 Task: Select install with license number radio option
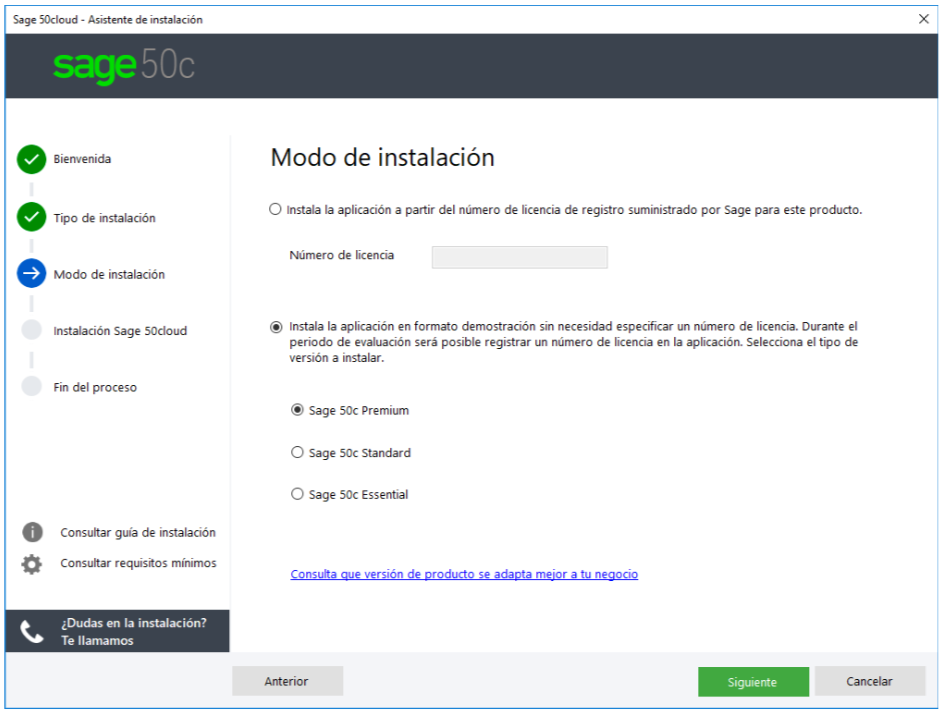pyautogui.click(x=275, y=209)
